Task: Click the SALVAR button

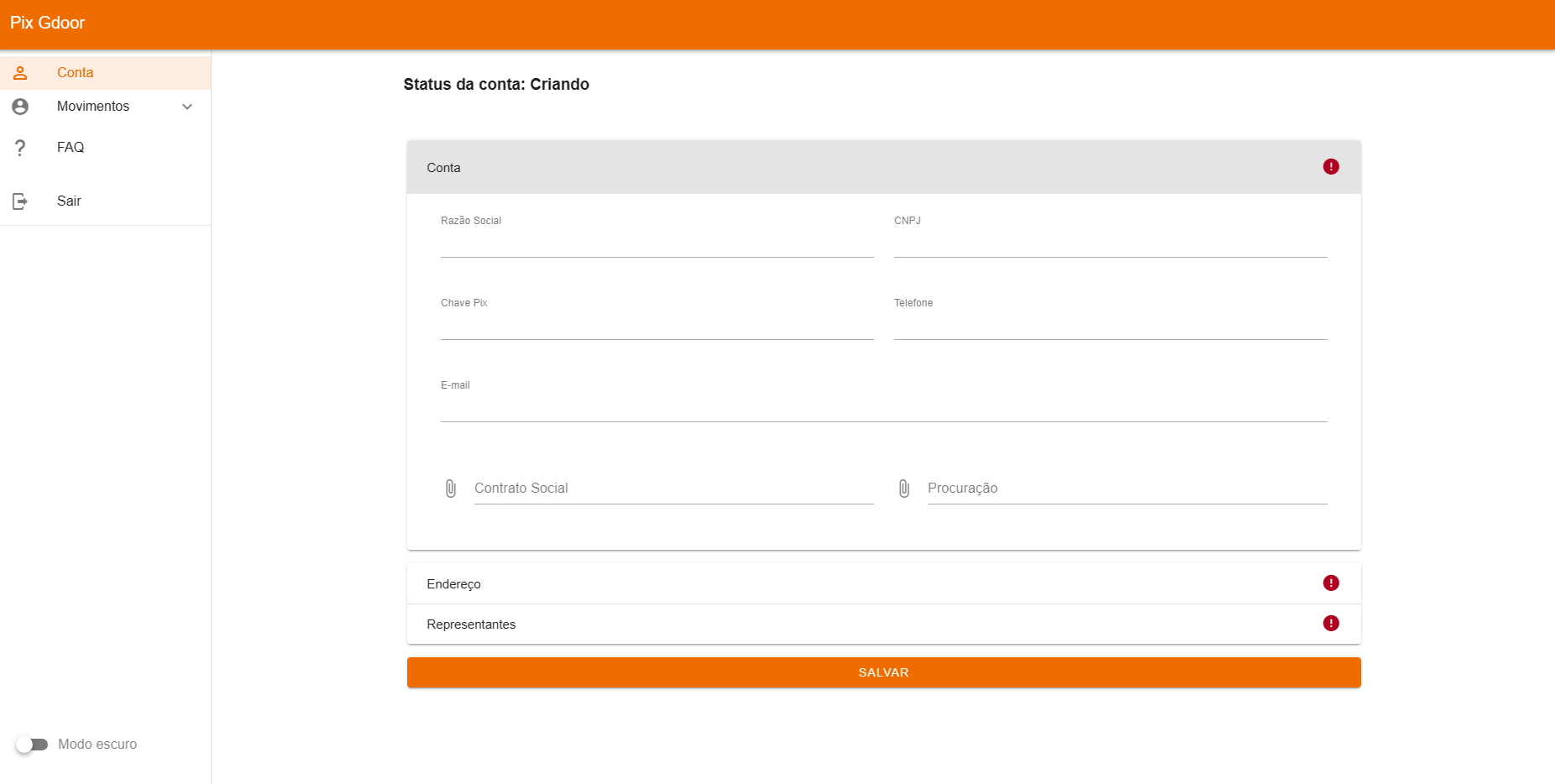Action: [x=884, y=672]
